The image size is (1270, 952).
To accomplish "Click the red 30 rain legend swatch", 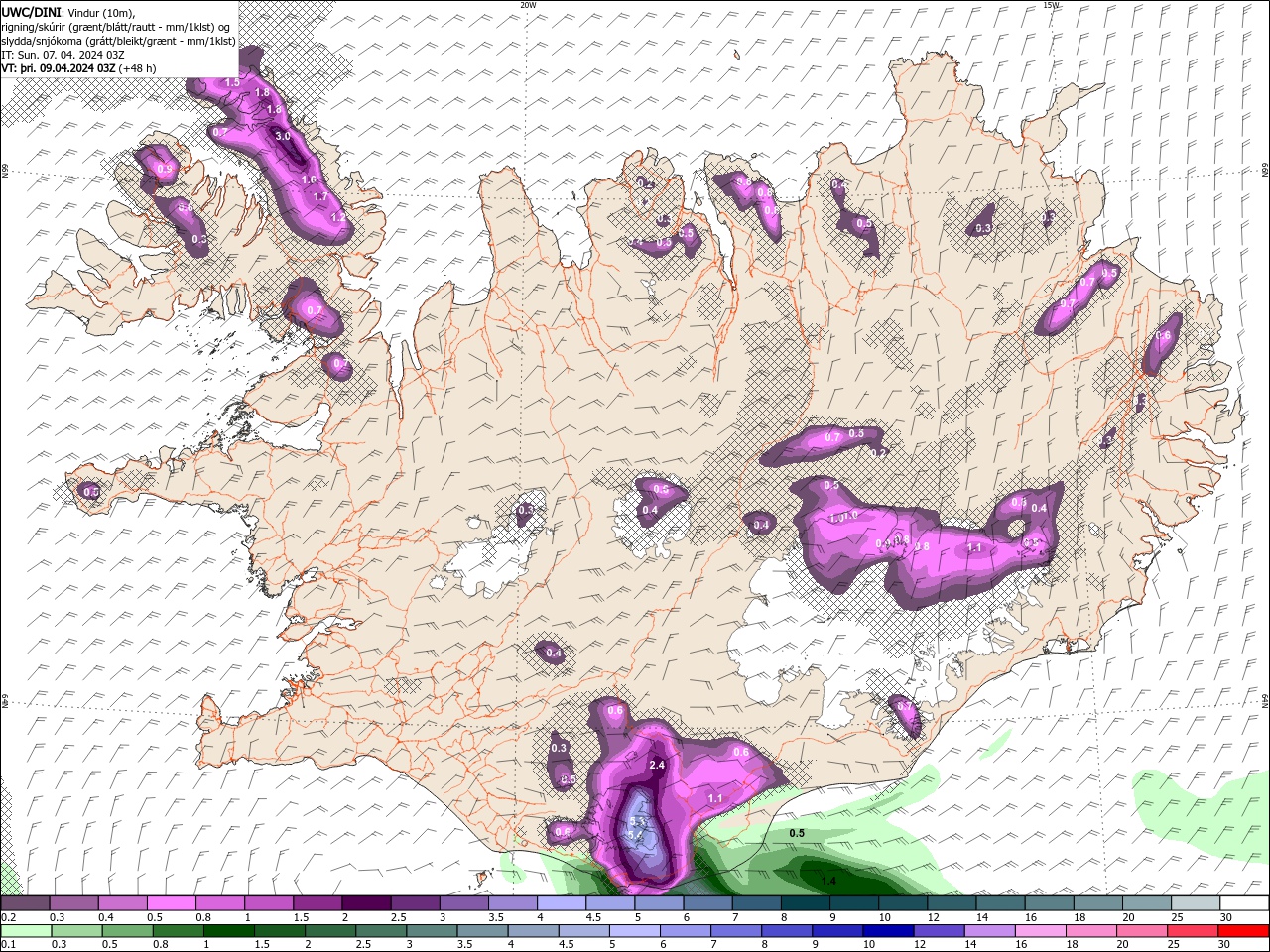I will point(1242,931).
